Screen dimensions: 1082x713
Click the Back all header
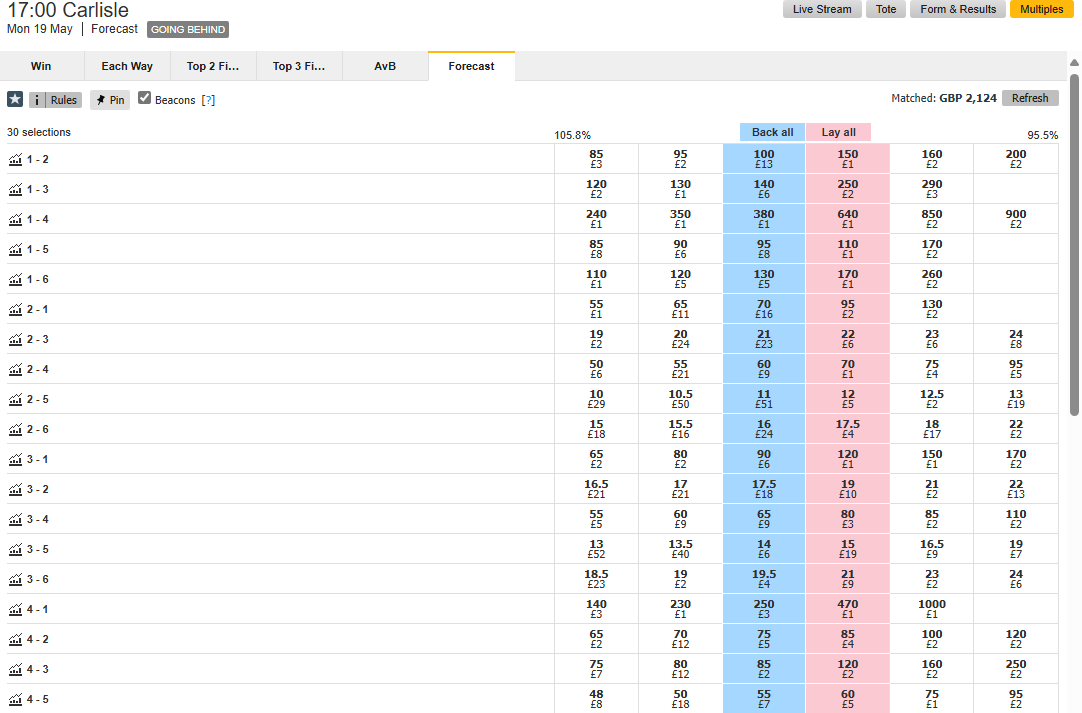(772, 132)
